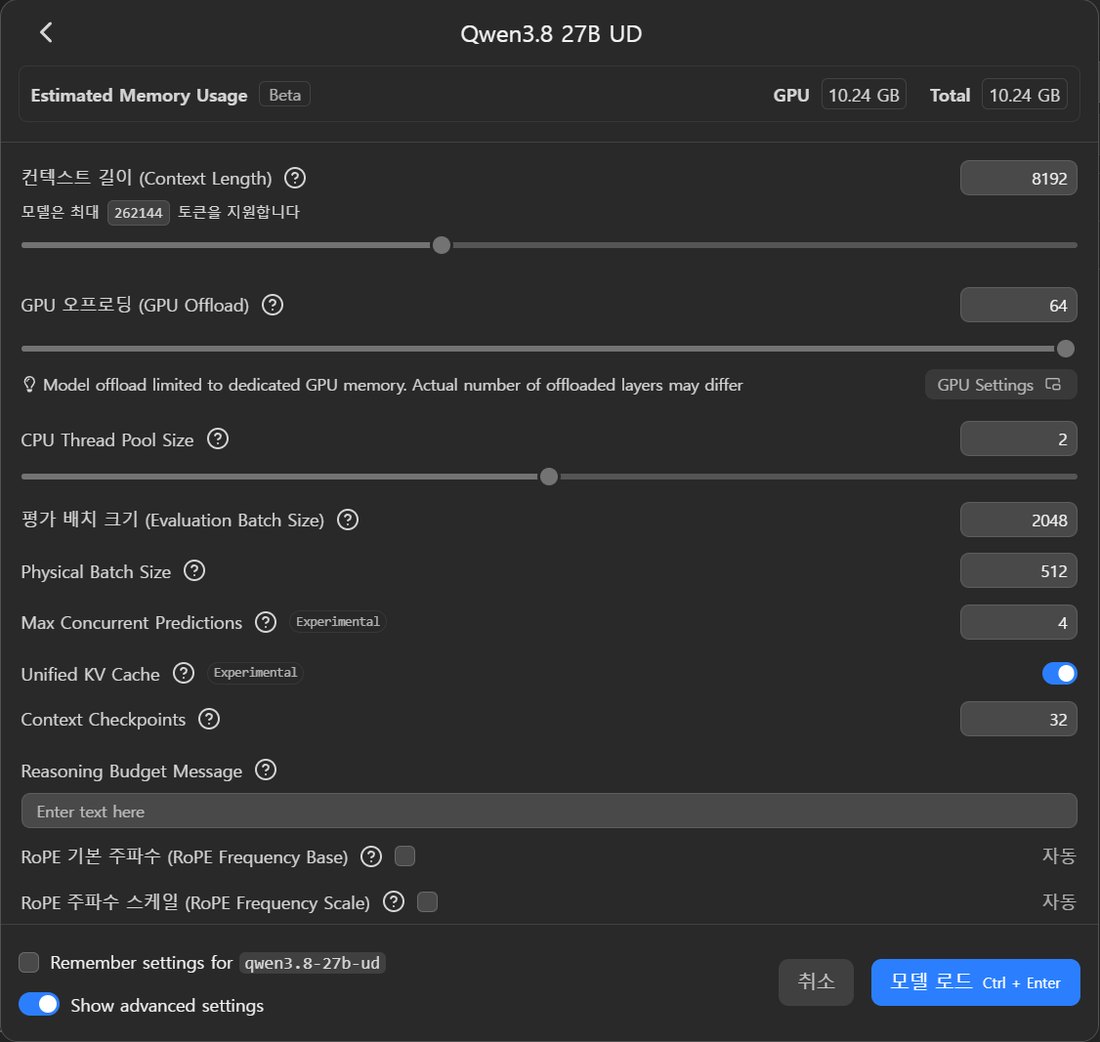The width and height of the screenshot is (1100, 1042).
Task: Edit the GPU Offload value 64
Action: (x=1018, y=305)
